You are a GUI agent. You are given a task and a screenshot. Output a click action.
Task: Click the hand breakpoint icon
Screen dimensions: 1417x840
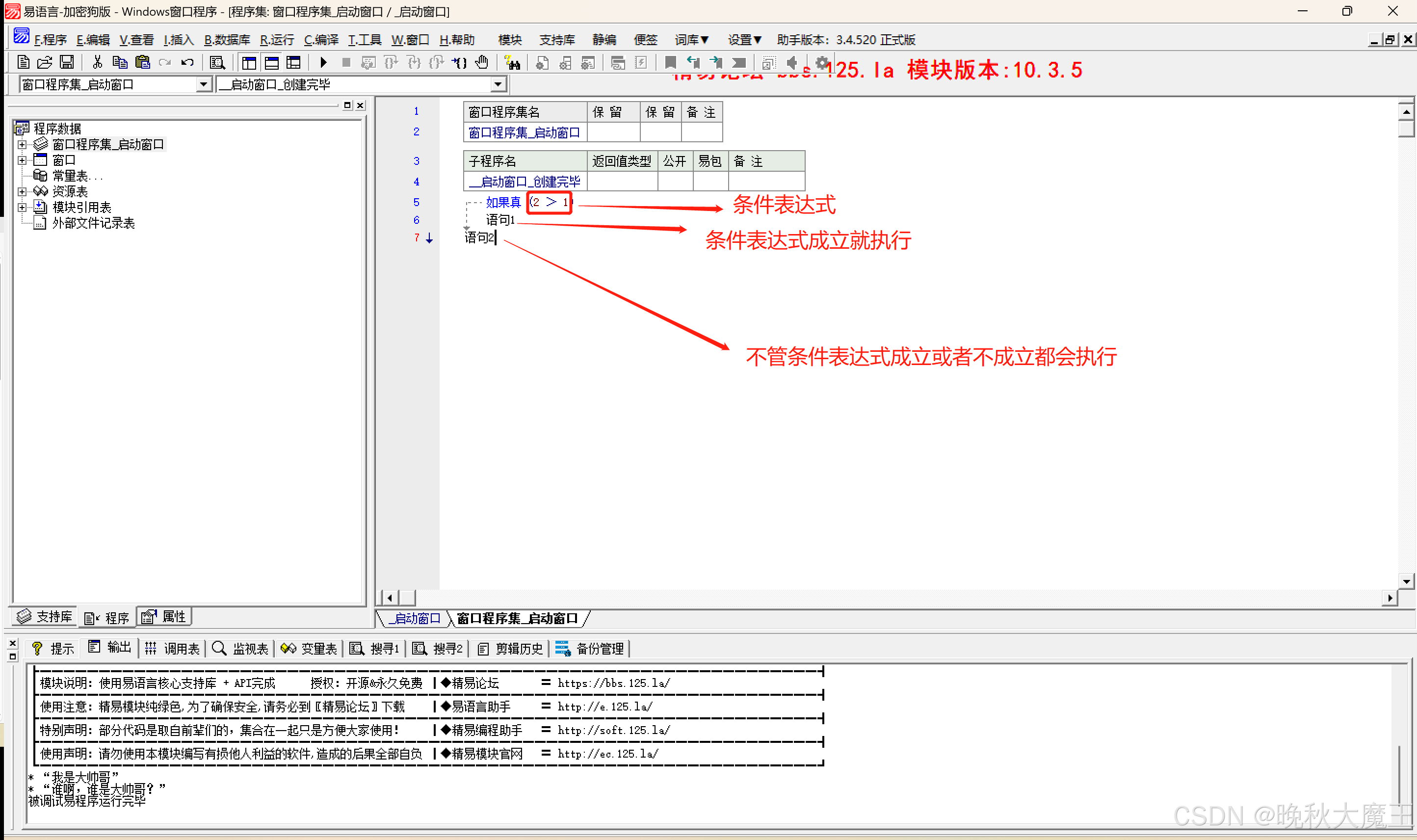click(x=482, y=62)
